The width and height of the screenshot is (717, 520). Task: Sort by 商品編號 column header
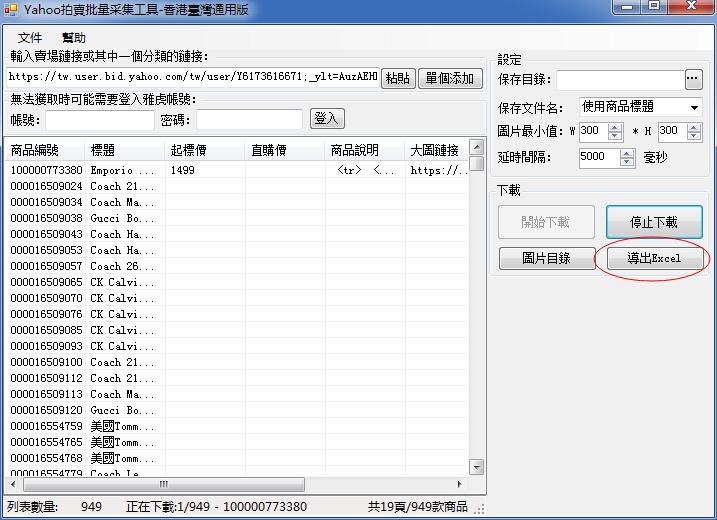click(x=44, y=150)
